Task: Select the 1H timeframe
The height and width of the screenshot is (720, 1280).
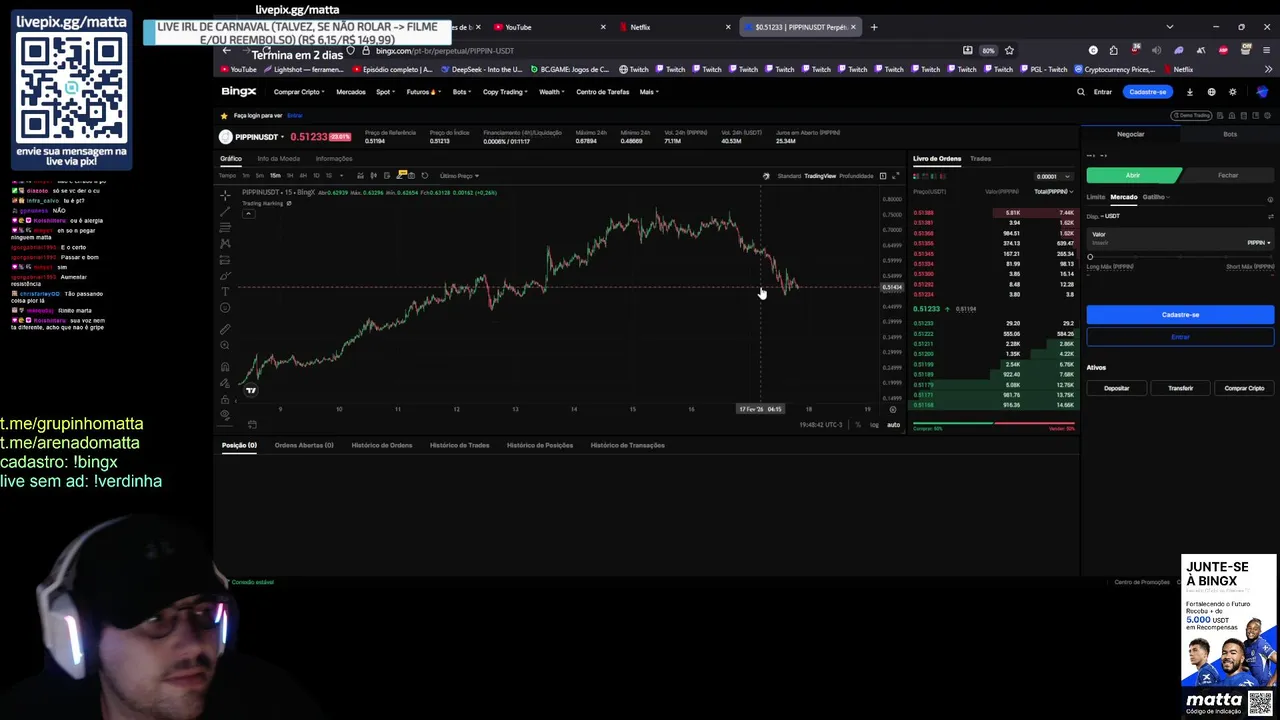Action: coord(290,176)
